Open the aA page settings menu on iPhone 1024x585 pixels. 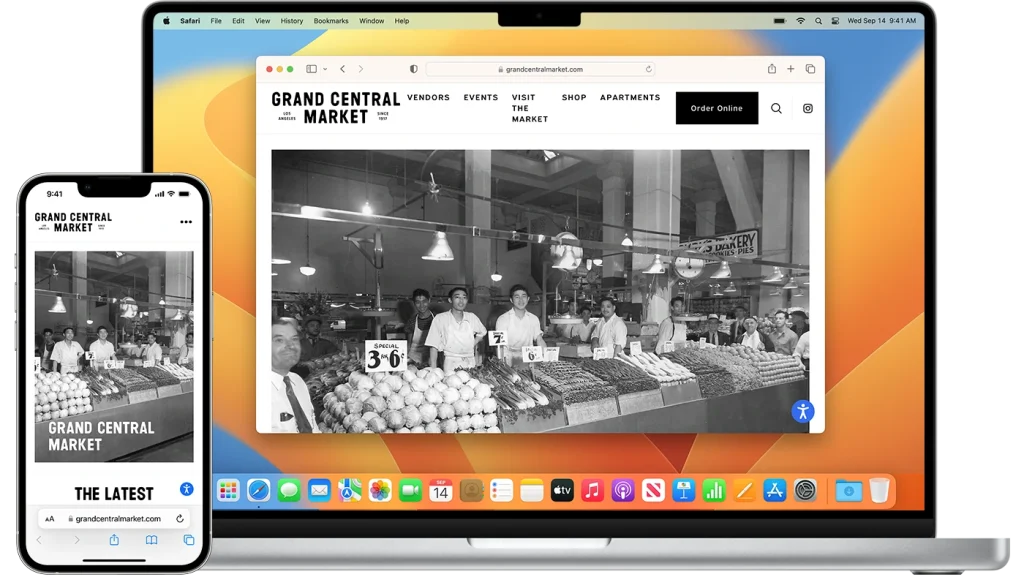click(x=50, y=519)
